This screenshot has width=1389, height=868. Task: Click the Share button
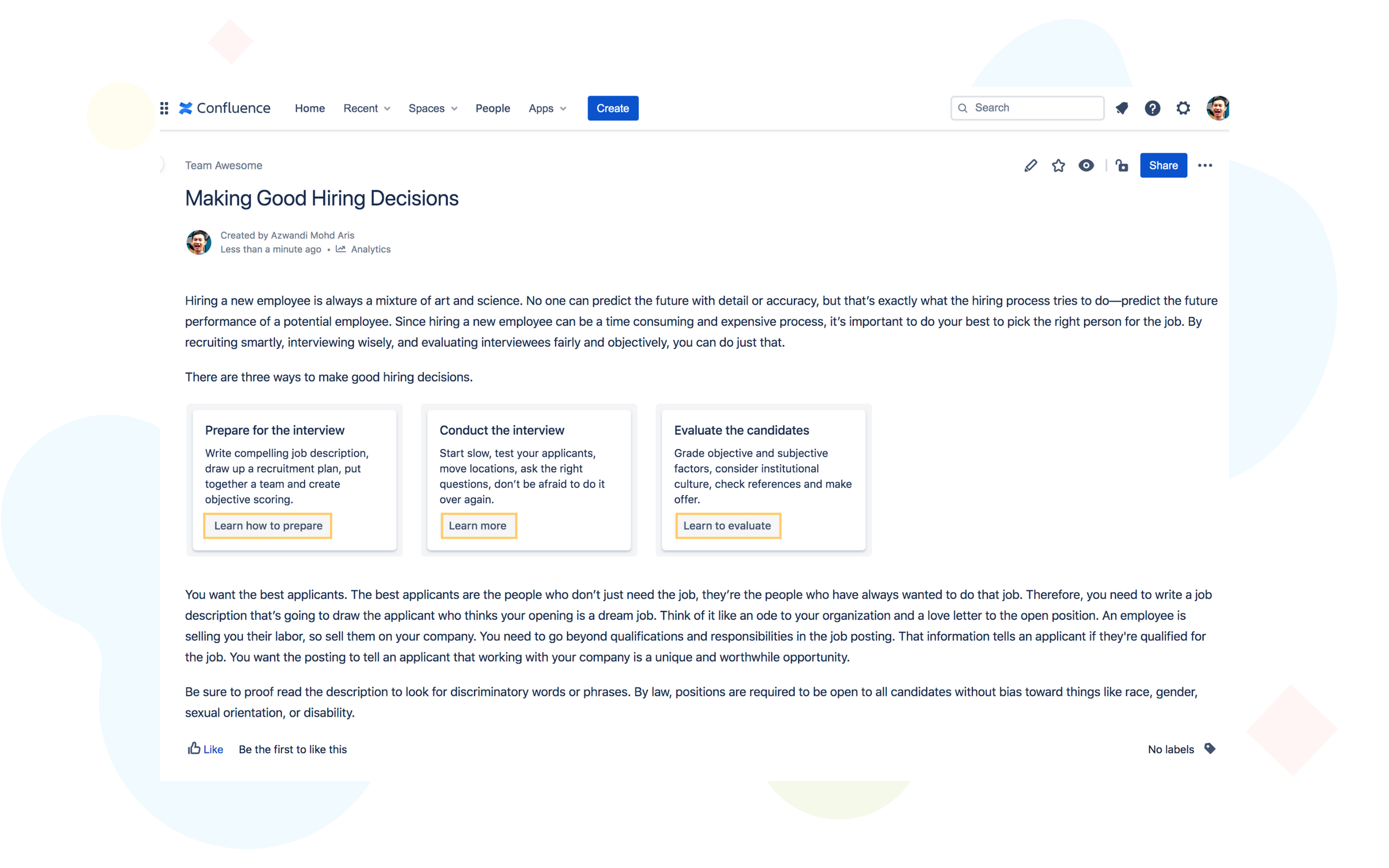(1163, 165)
